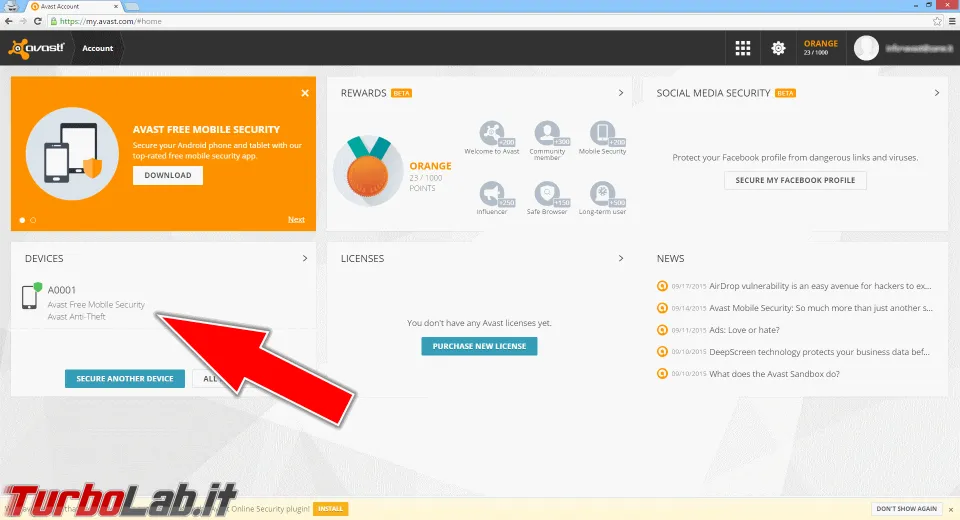Click the Influencer reward badge
Image resolution: width=960 pixels, height=520 pixels.
point(492,198)
